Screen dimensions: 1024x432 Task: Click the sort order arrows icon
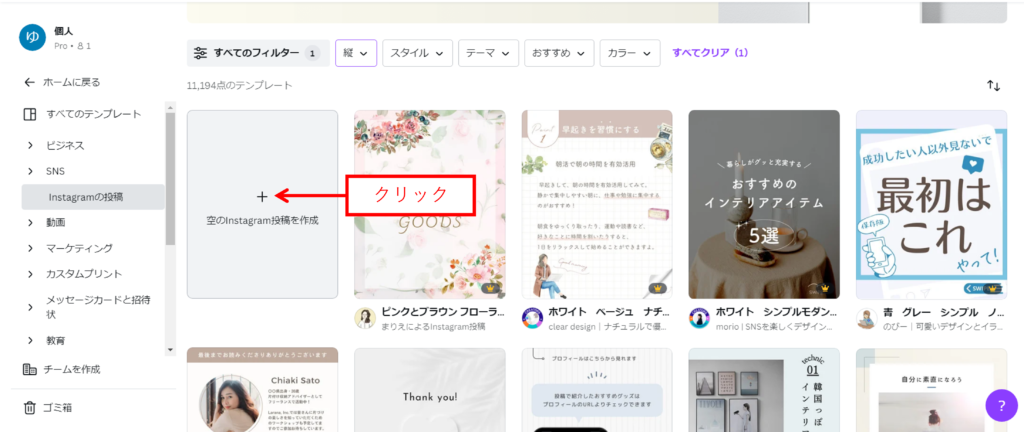coord(993,86)
